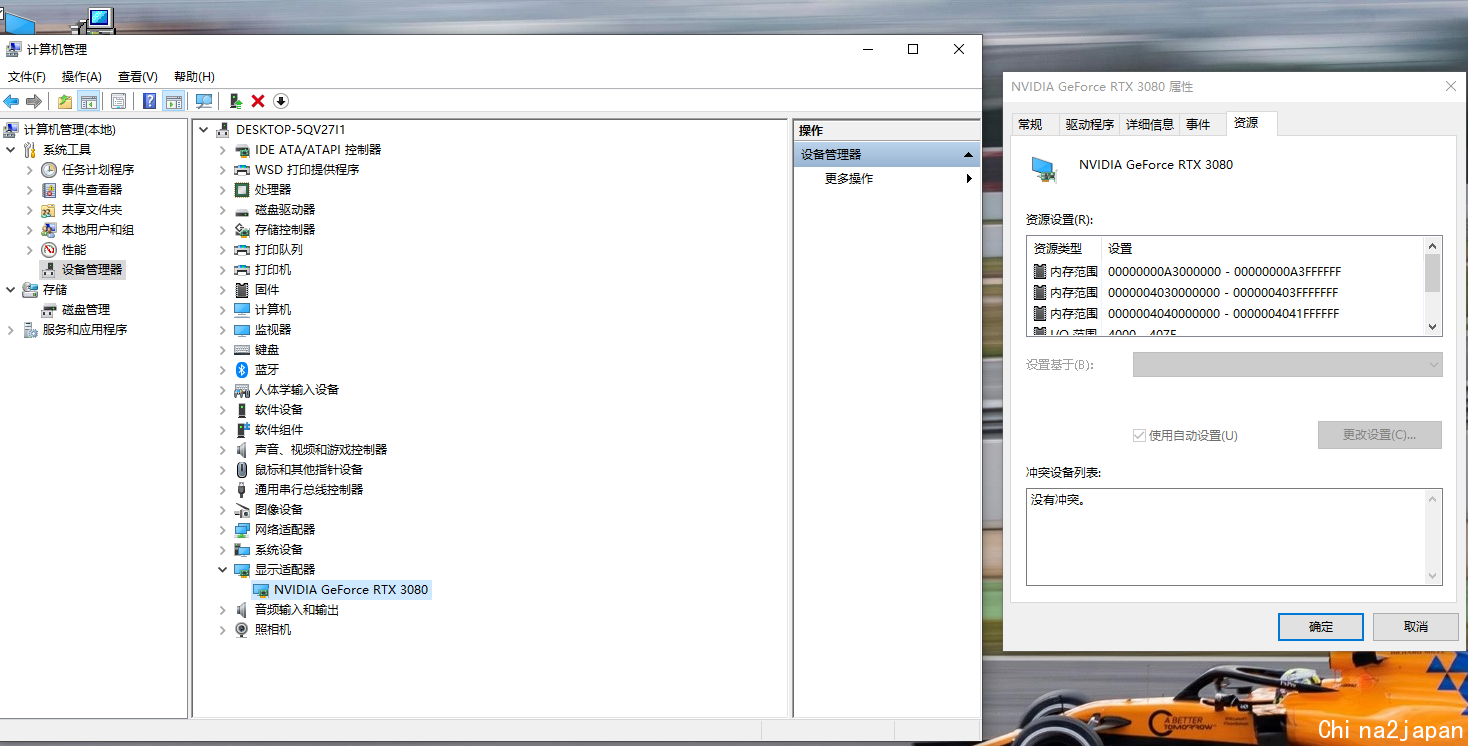Select the 声音、视频和游戏控制器 category
The image size is (1468, 746).
[x=321, y=450]
